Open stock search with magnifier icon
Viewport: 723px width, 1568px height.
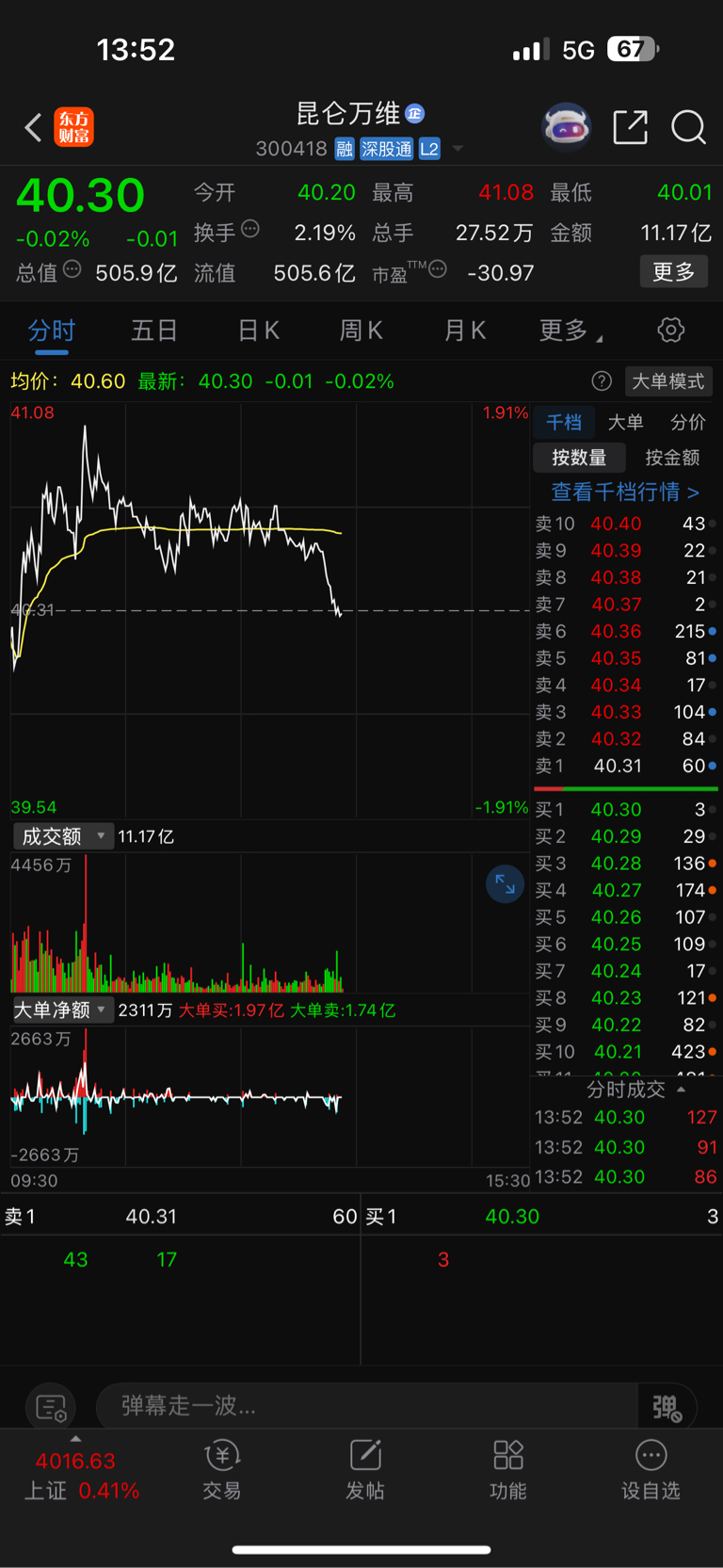(x=688, y=126)
